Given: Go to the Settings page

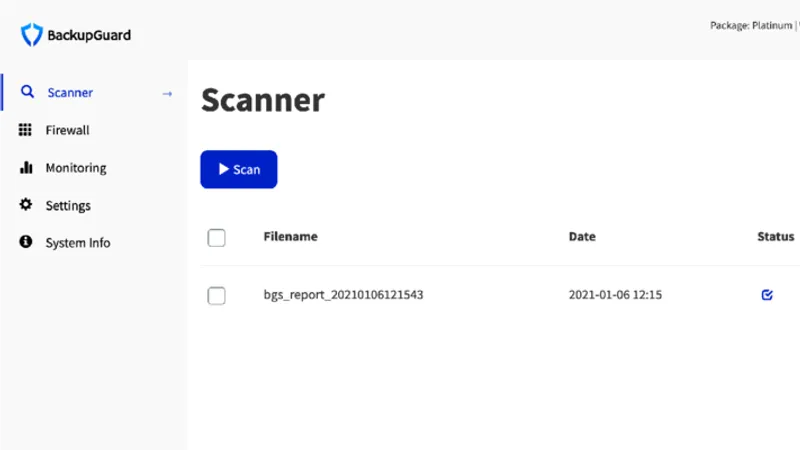Looking at the screenshot, I should [68, 206].
